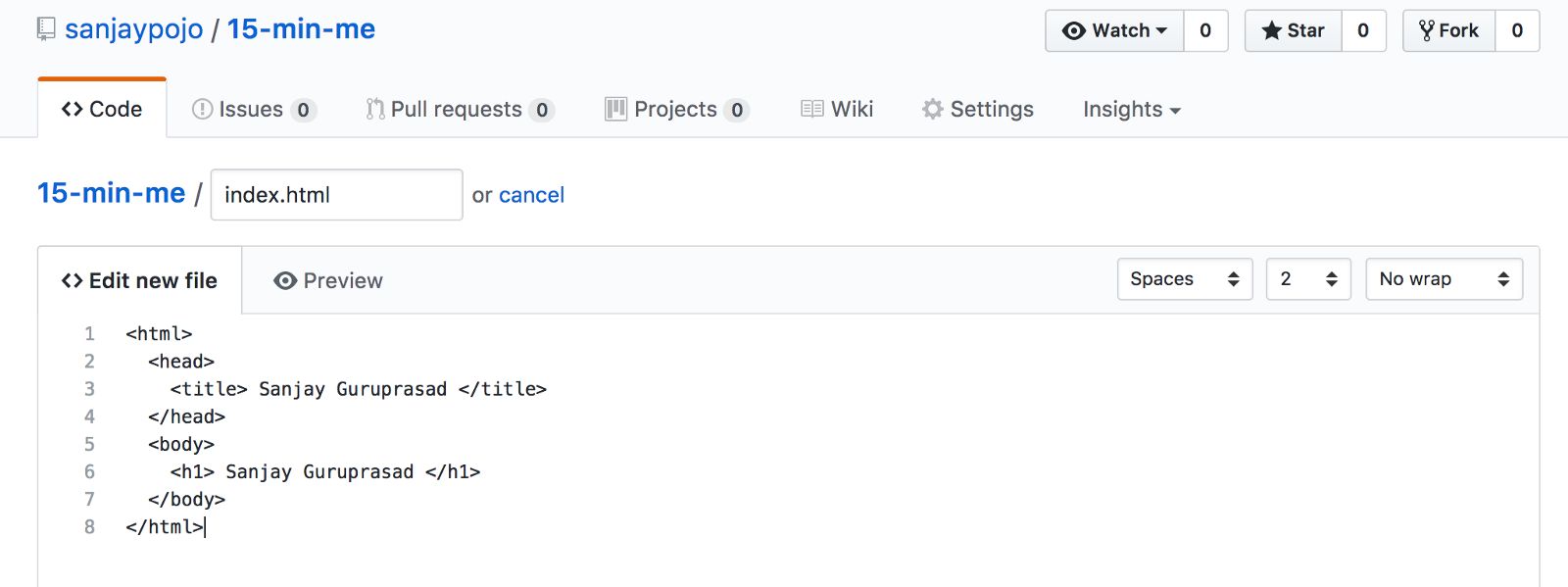Open the Pull requests tab
This screenshot has height=587, width=1568.
pos(460,109)
